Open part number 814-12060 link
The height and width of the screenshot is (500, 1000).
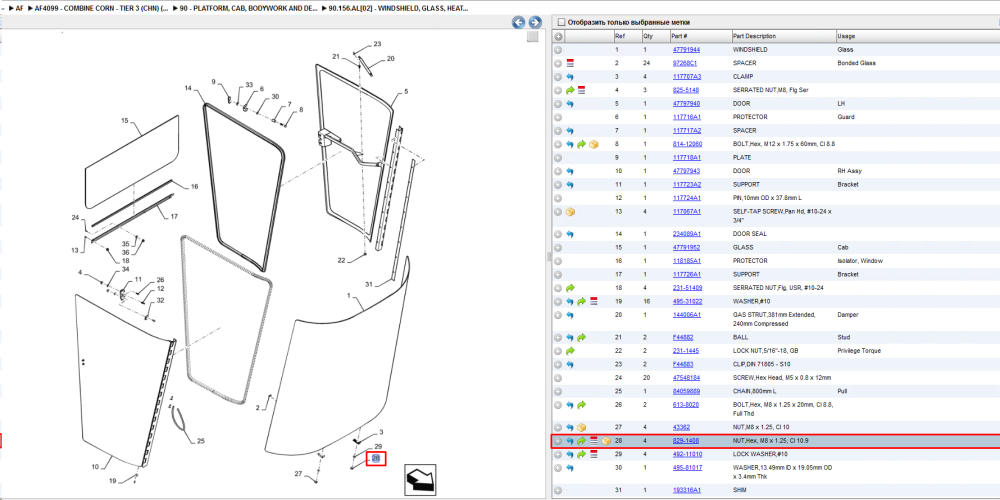click(x=688, y=144)
